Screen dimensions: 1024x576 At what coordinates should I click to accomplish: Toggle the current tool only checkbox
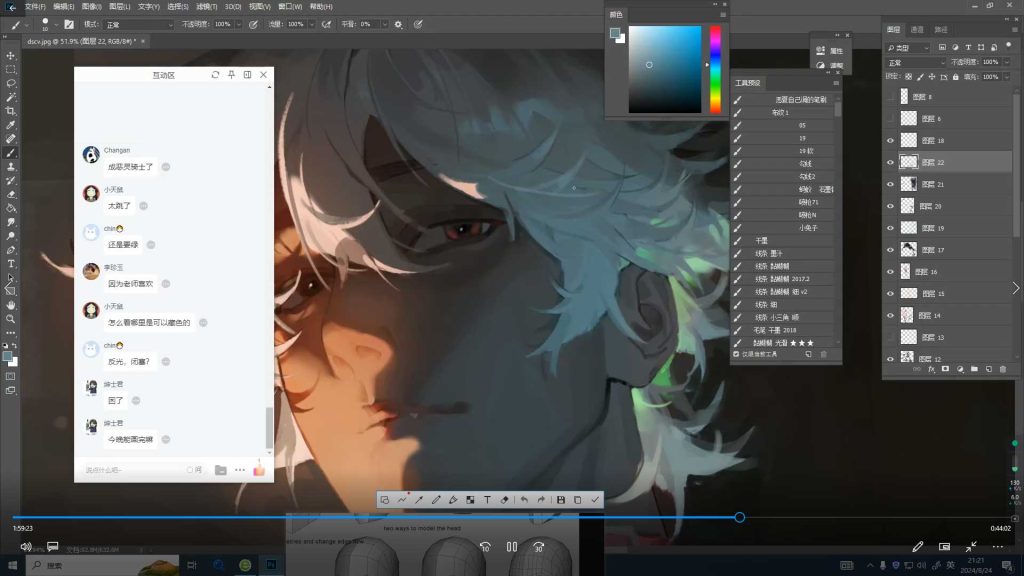(x=737, y=354)
